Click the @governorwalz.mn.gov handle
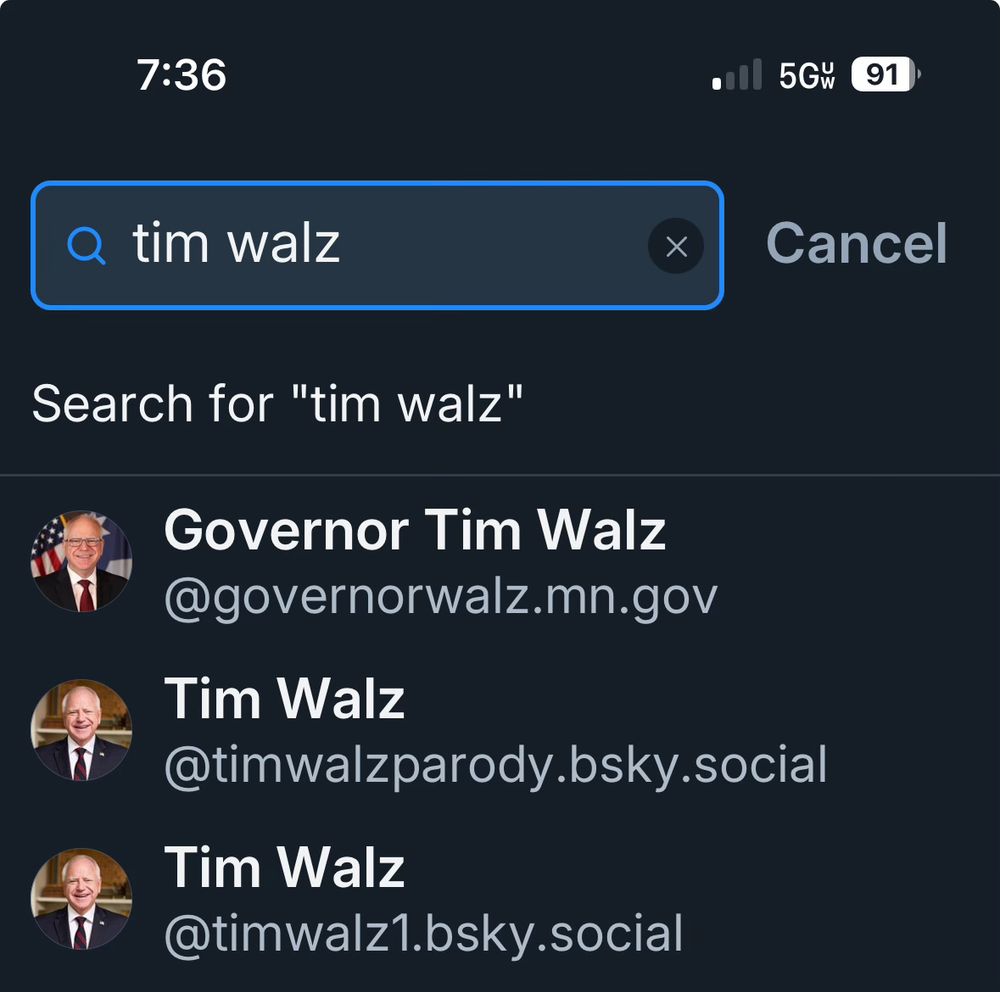 (x=440, y=597)
